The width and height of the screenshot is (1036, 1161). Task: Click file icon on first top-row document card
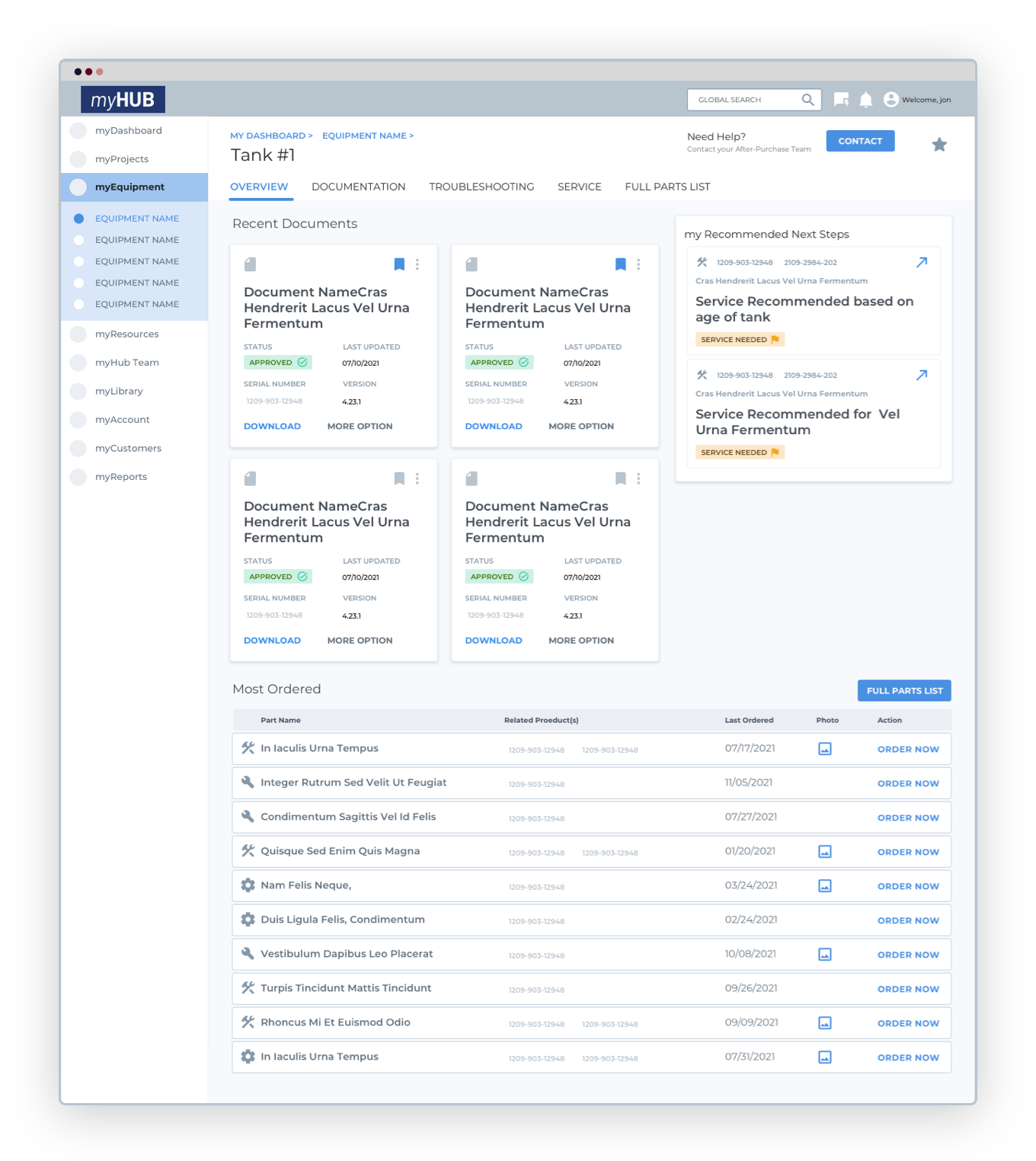point(250,264)
